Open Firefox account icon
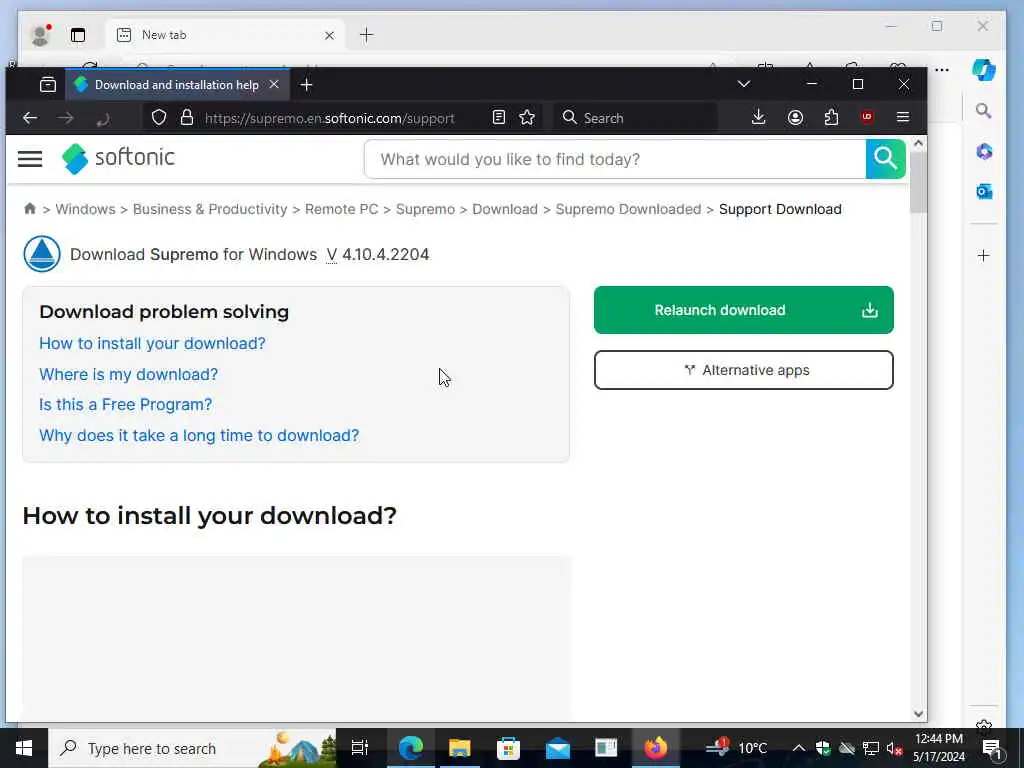Viewport: 1024px width, 768px height. click(795, 118)
